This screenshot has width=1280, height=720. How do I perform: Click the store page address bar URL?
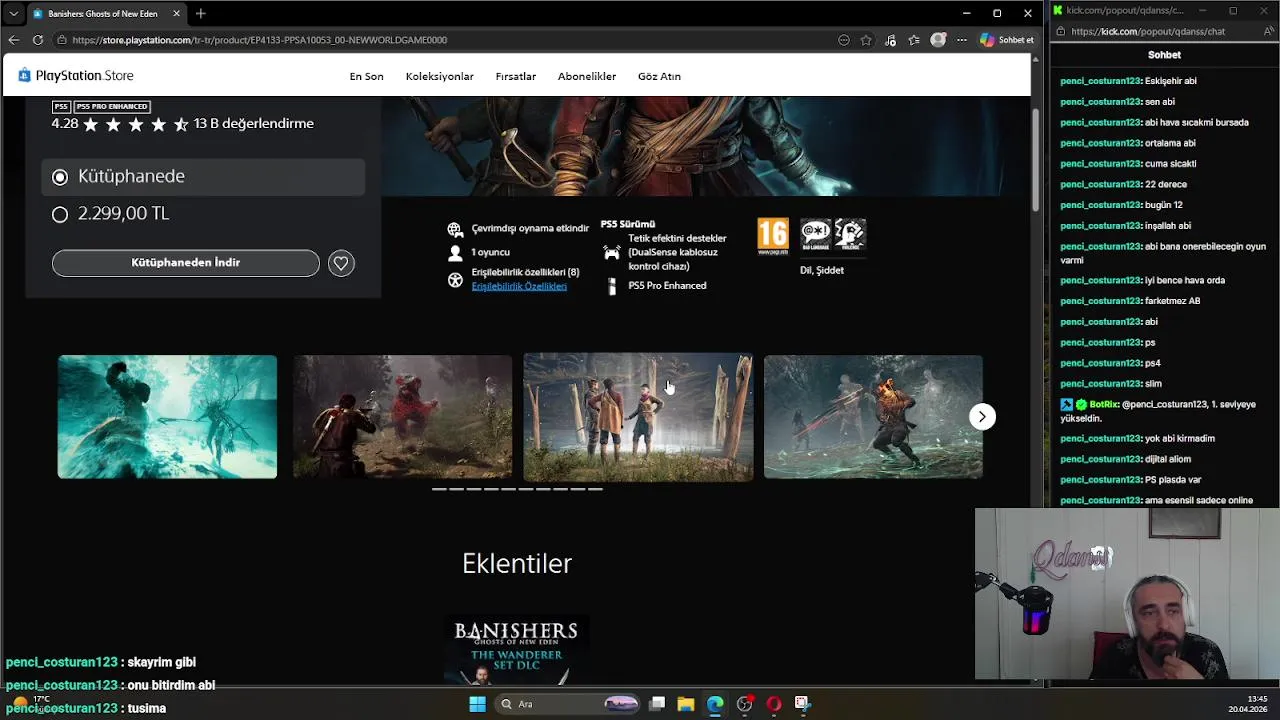[x=260, y=40]
